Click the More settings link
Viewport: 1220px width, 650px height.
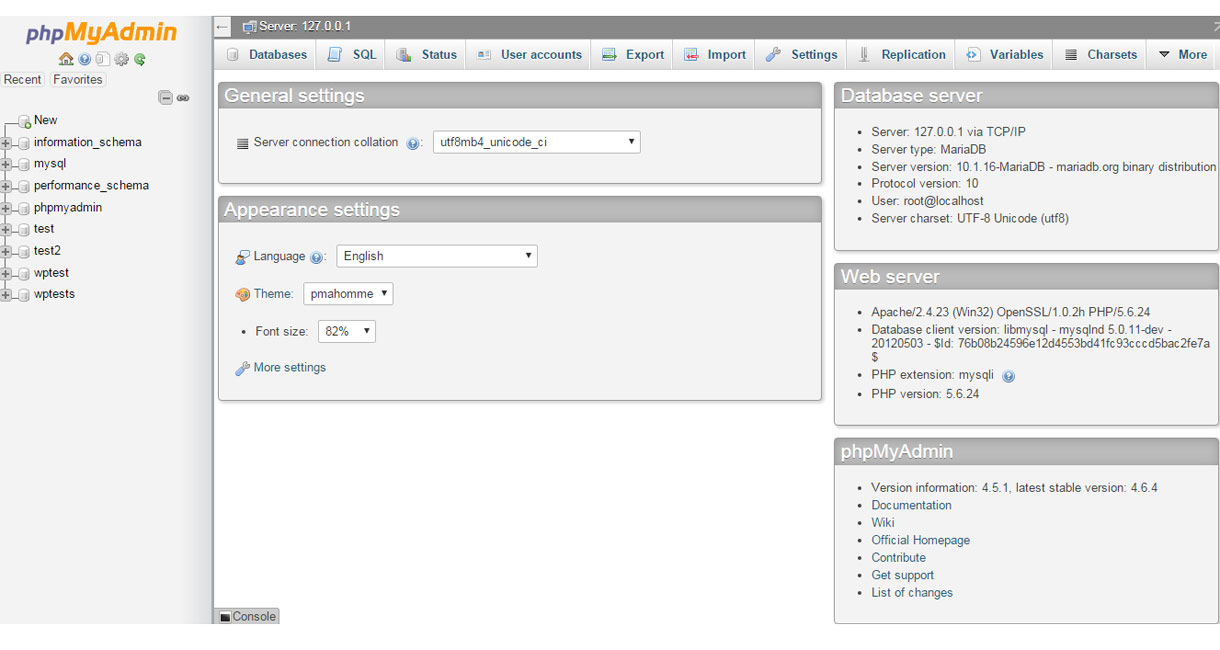pos(289,368)
